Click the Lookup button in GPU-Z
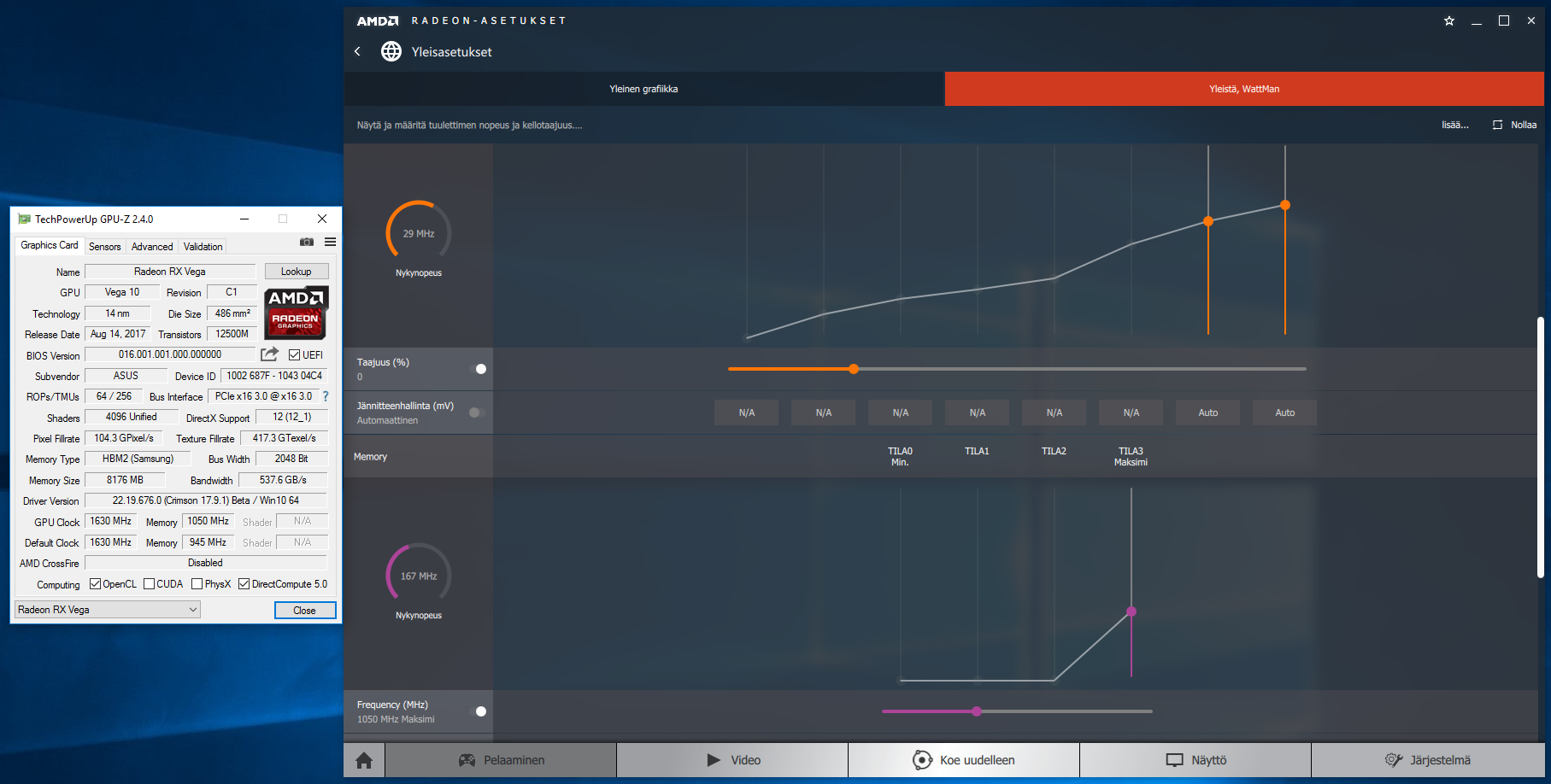1551x784 pixels. [297, 272]
